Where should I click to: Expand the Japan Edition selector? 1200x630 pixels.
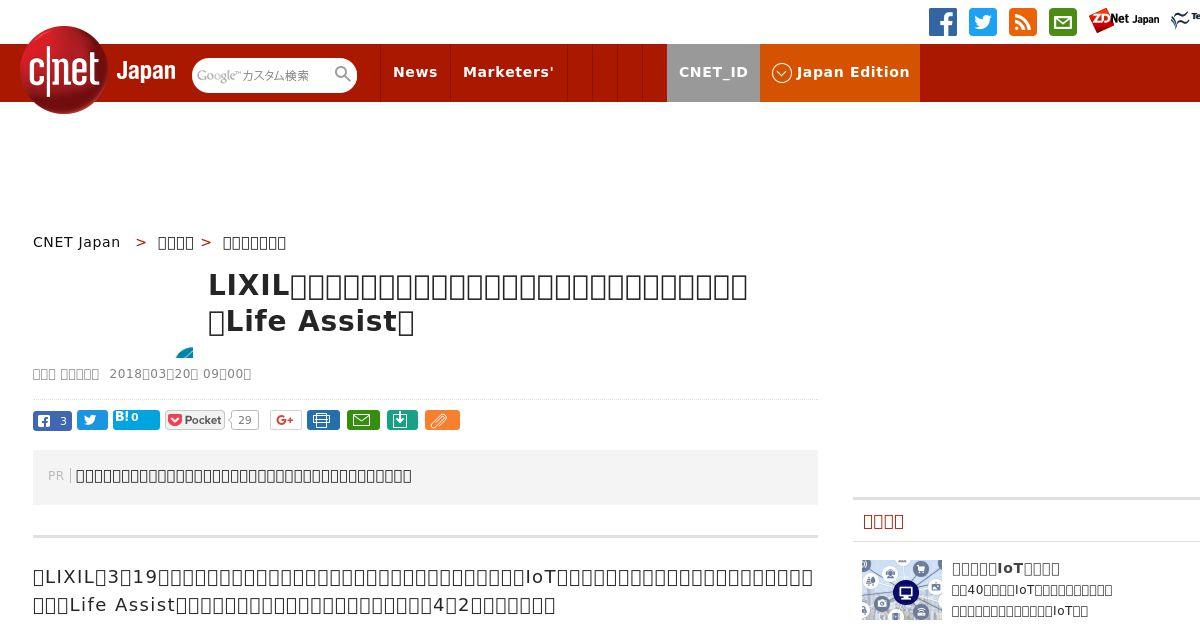click(x=840, y=72)
